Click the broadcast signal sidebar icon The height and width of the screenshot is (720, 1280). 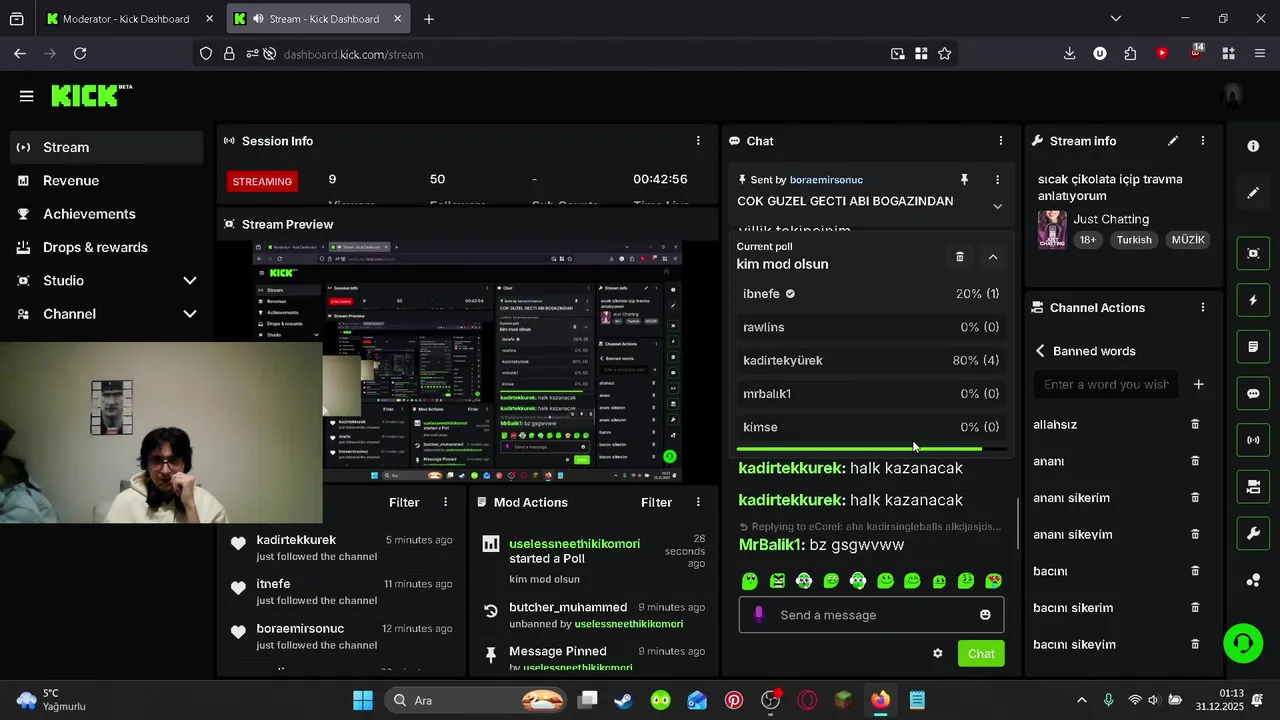tap(1253, 440)
